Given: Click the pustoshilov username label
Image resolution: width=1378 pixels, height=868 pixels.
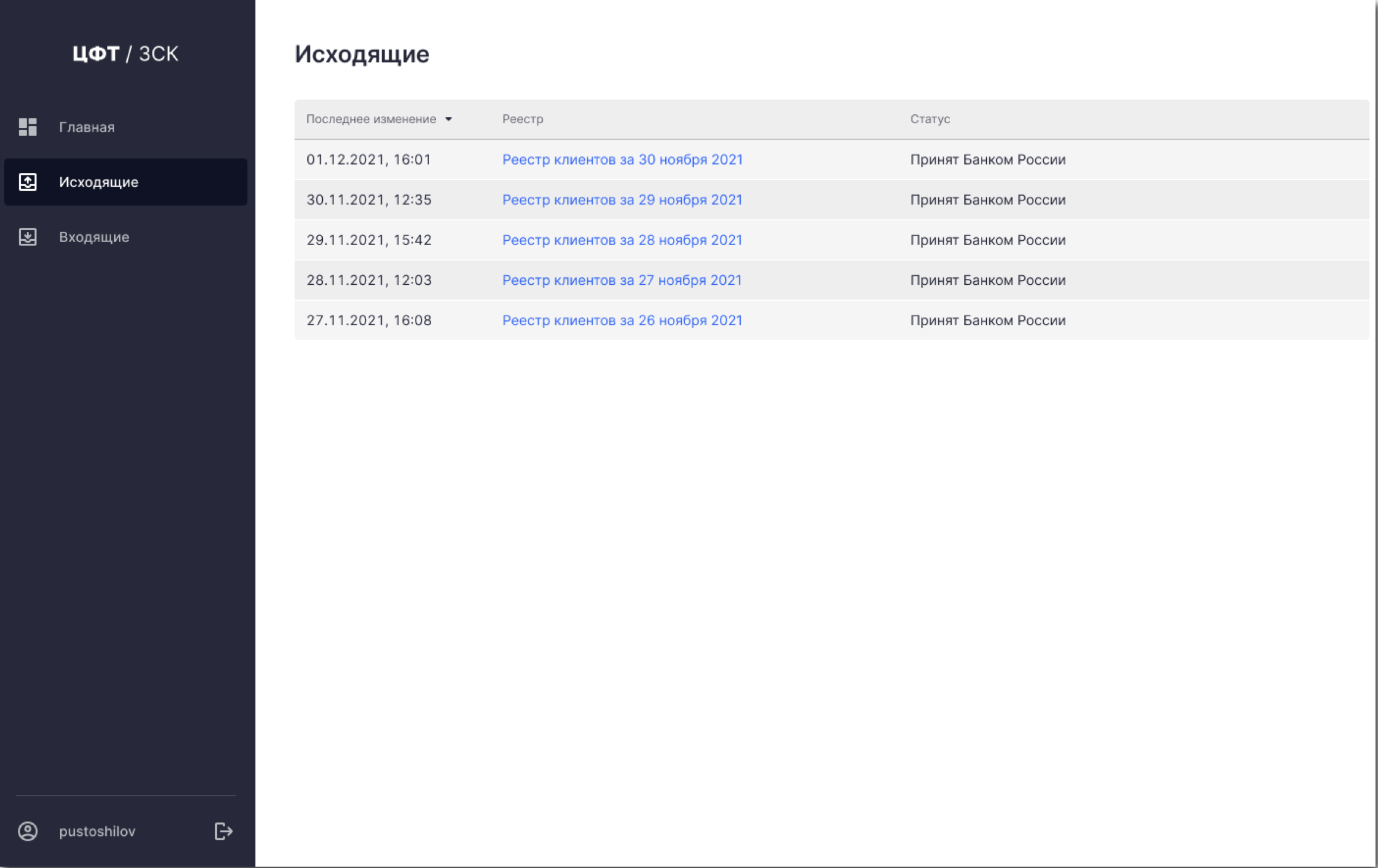Looking at the screenshot, I should pyautogui.click(x=97, y=831).
